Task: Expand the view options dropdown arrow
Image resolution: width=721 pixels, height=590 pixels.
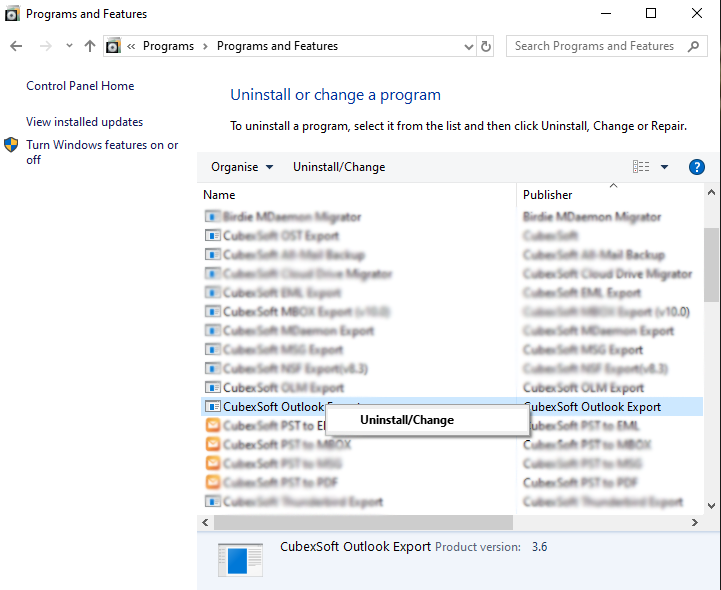Action: coord(665,167)
